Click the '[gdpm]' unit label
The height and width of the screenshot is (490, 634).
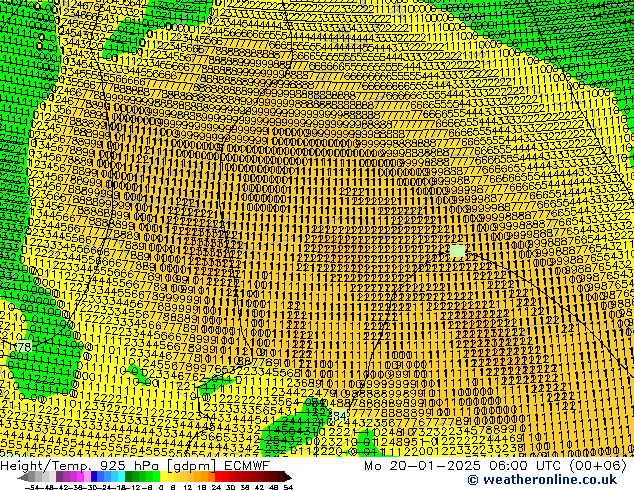192,466
